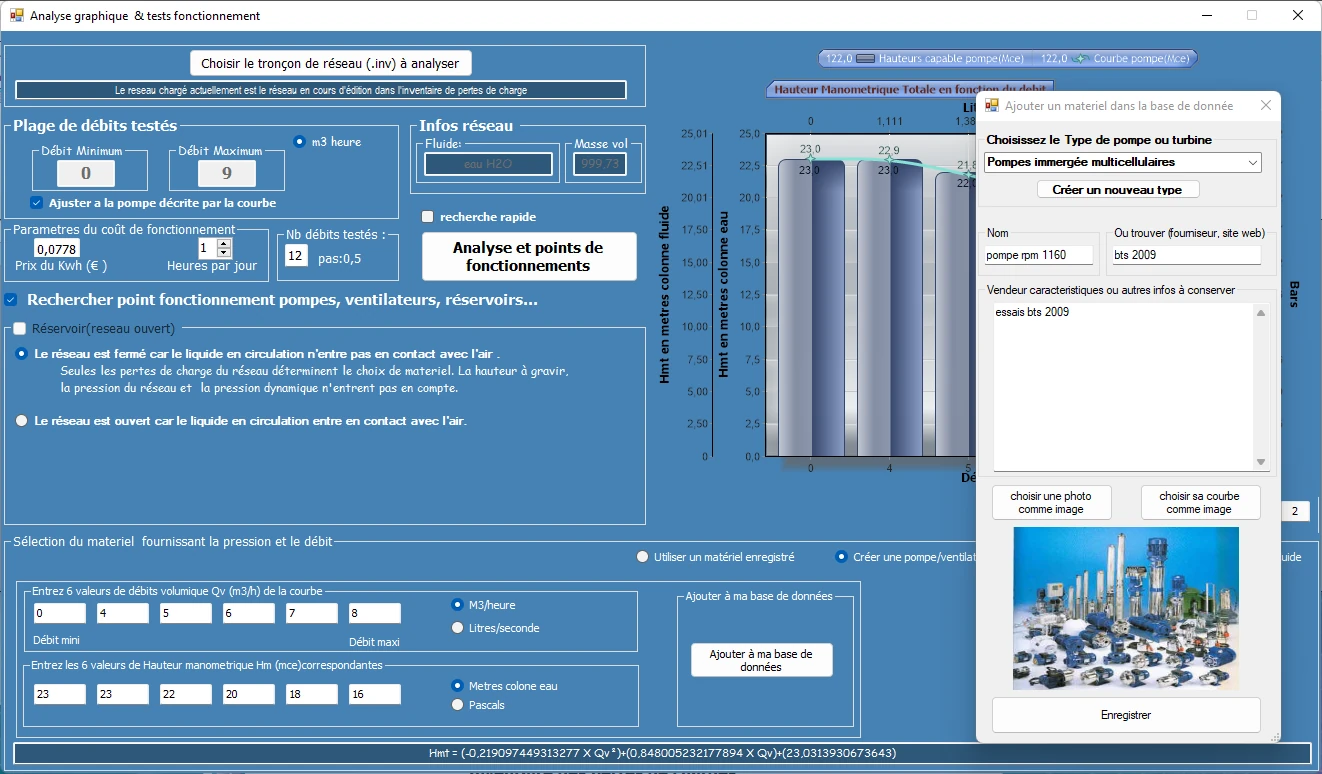The height and width of the screenshot is (774, 1322).
Task: Click the dialog icon beside 'Ajouter un materiel'
Action: point(992,105)
